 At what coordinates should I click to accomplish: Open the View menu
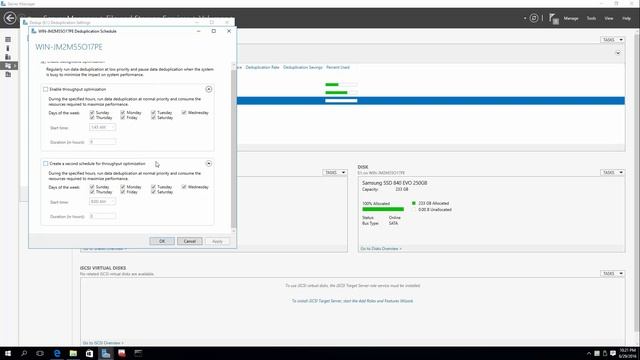[609, 18]
